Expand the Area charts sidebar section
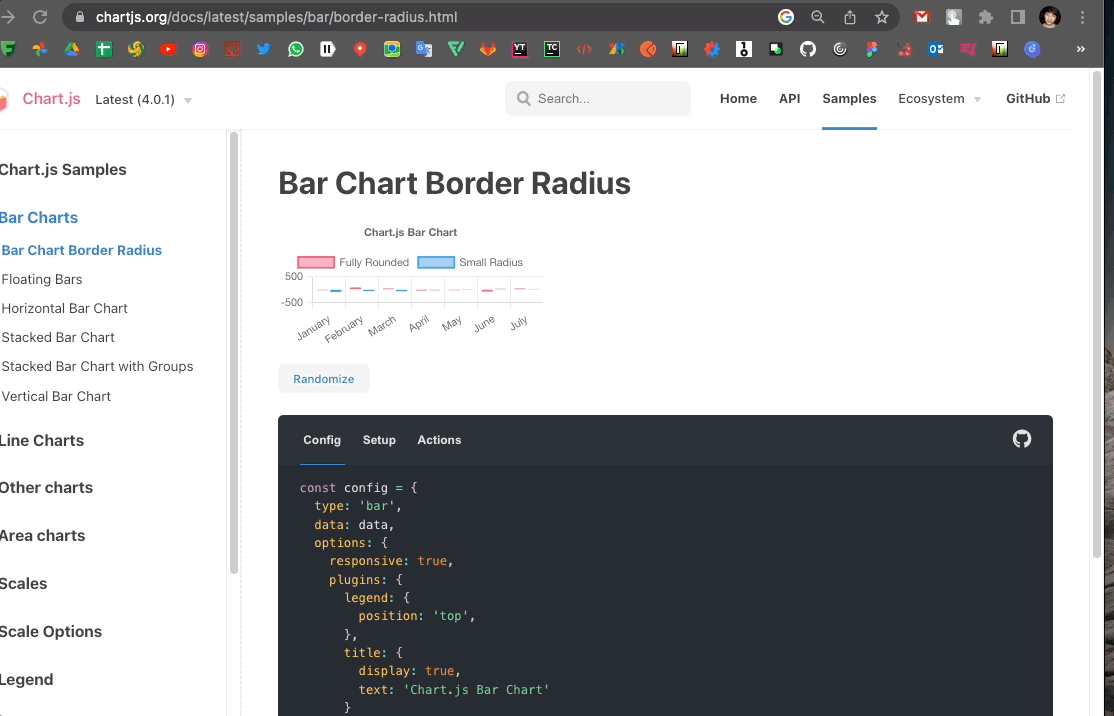This screenshot has height=716, width=1114. [x=43, y=536]
